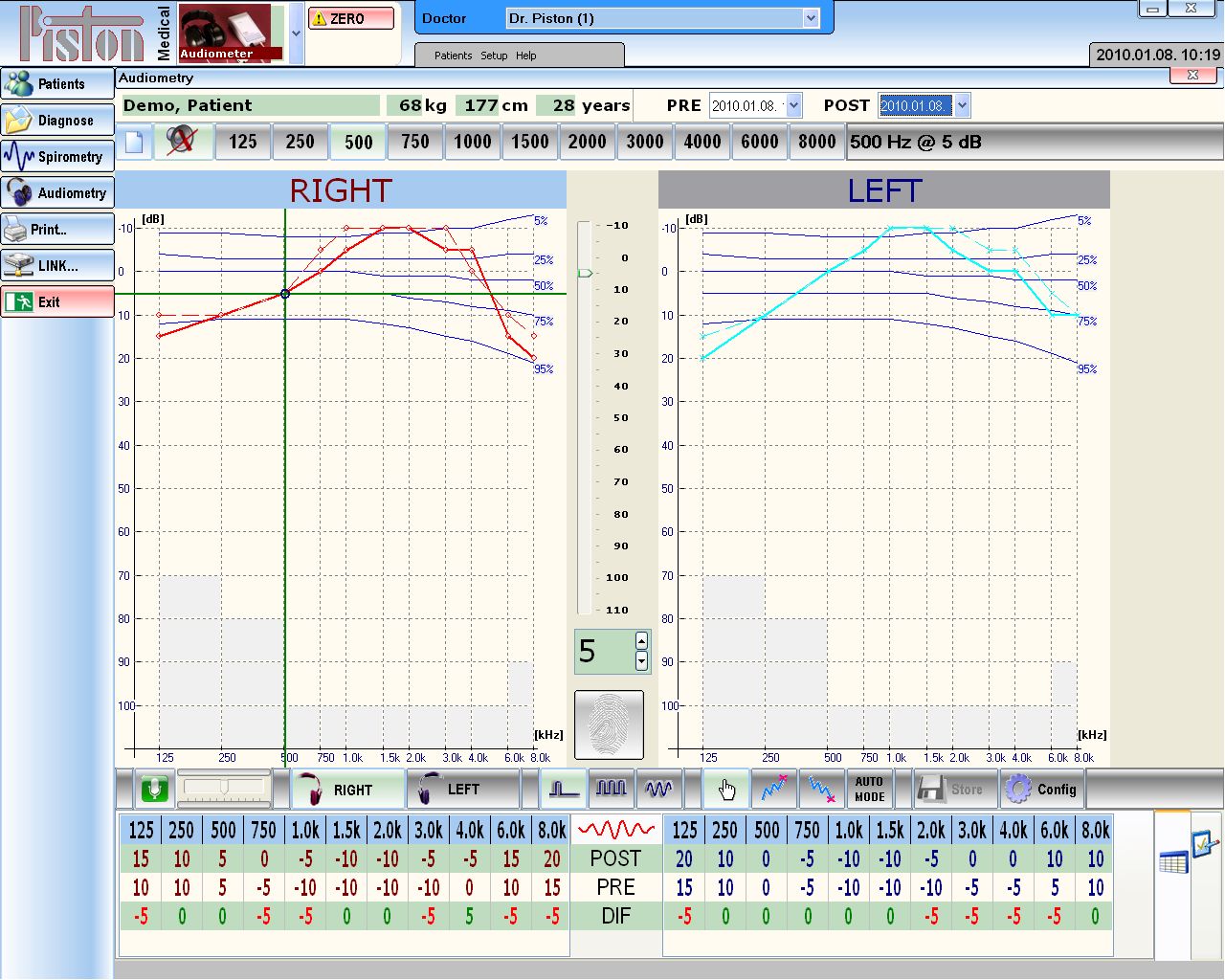Select the warble tone waveform mode
The image size is (1225, 980).
pyautogui.click(x=659, y=790)
